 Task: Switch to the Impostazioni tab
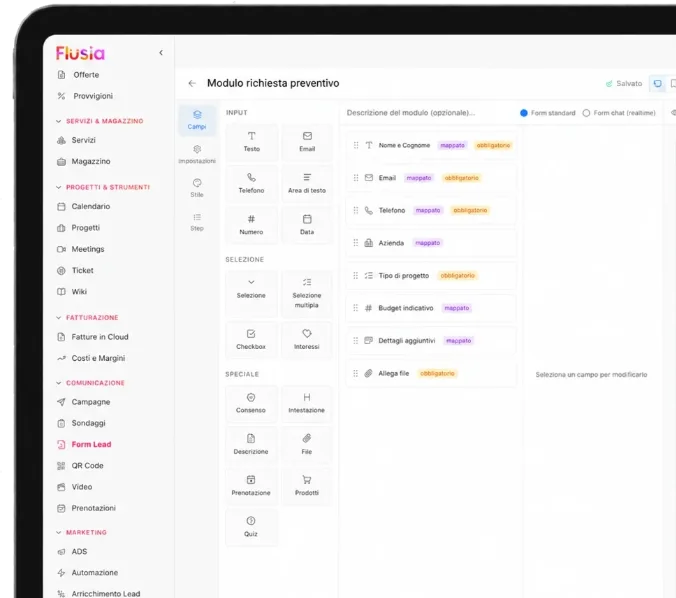(197, 154)
